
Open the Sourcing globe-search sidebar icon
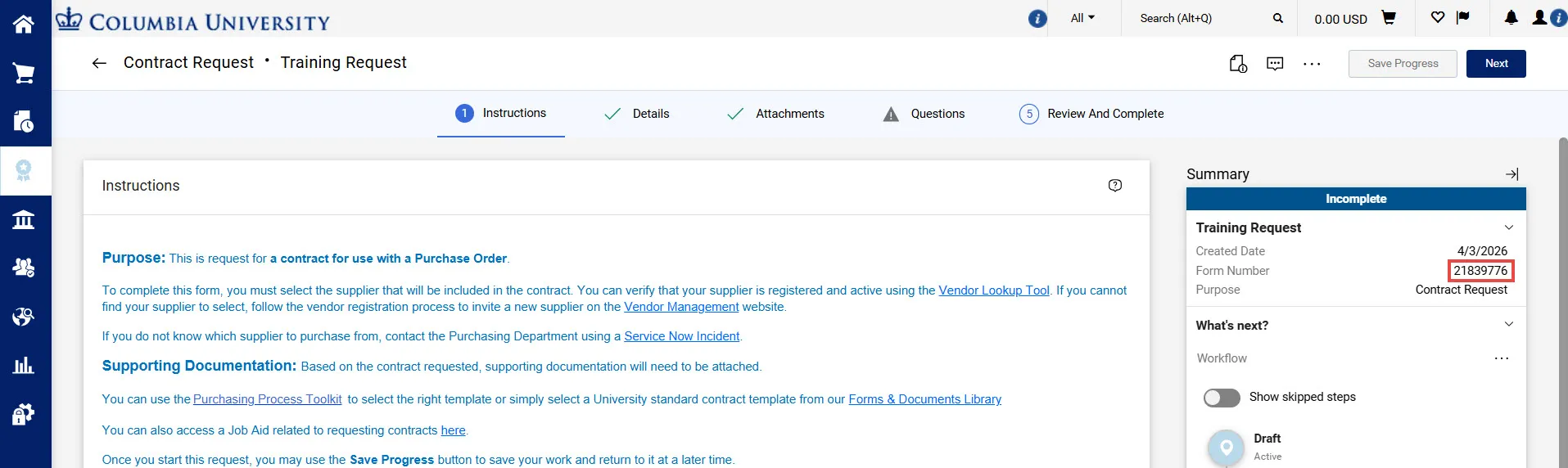coord(24,317)
